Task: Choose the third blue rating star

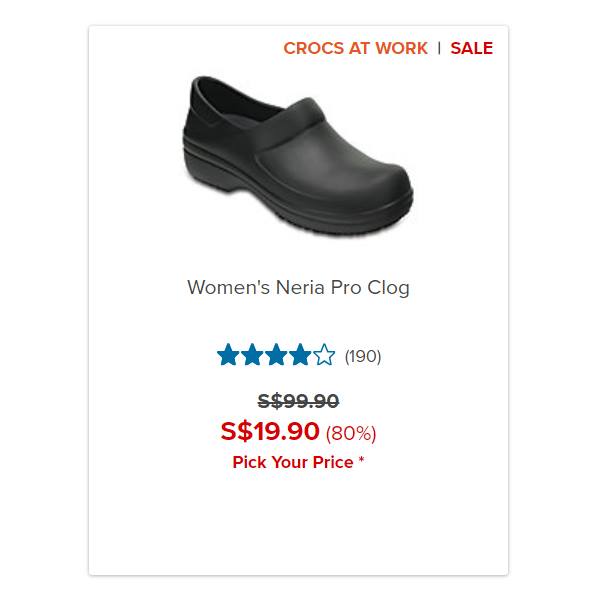Action: coord(276,355)
